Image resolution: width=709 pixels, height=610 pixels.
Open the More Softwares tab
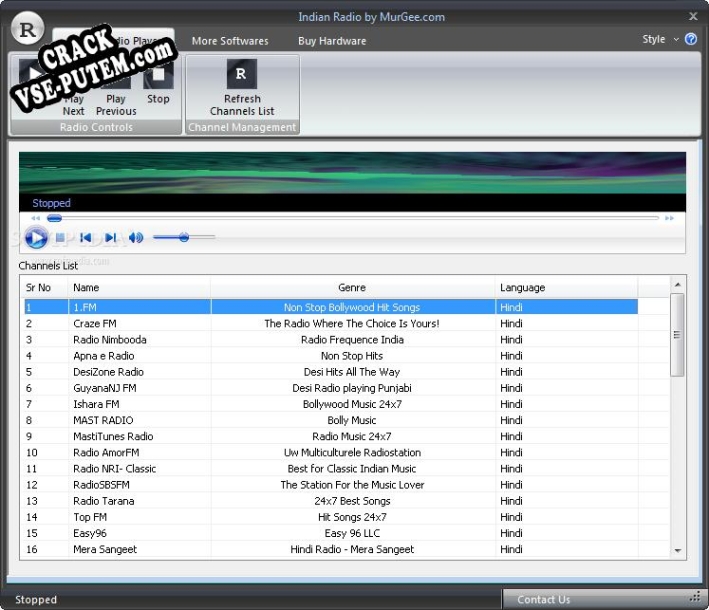click(230, 41)
